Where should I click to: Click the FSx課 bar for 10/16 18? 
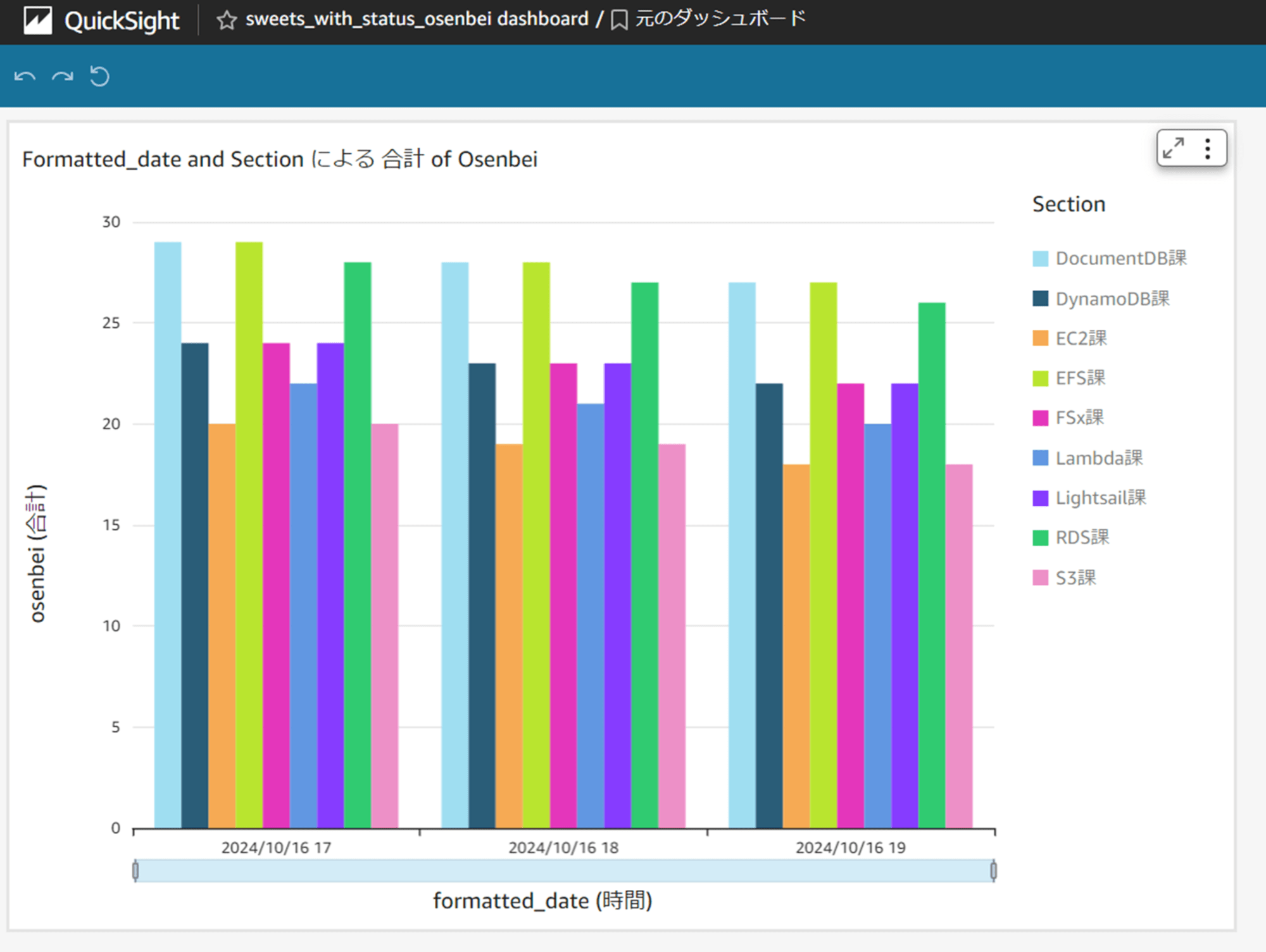pos(563,596)
